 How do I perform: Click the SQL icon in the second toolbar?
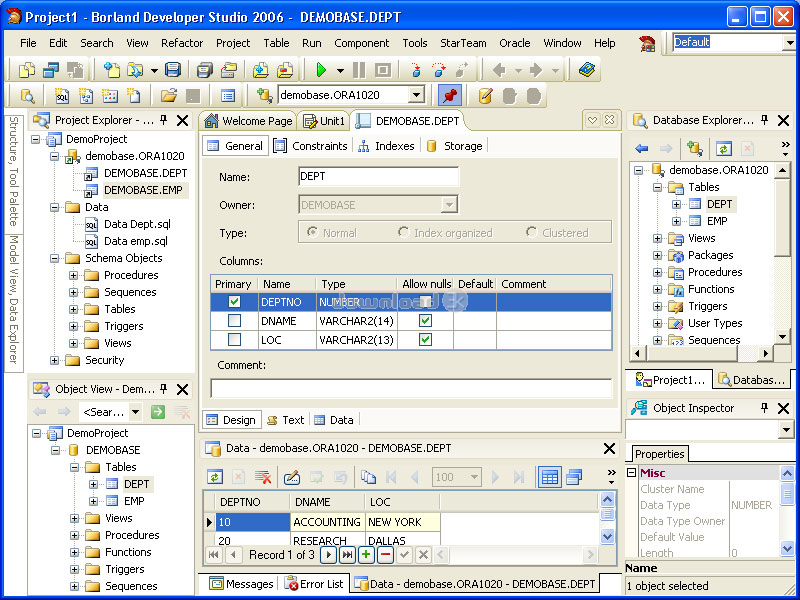point(62,95)
